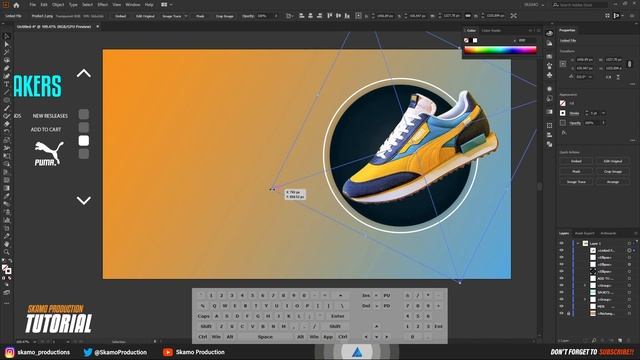640x360 pixels.
Task: Click the Fill swatch in Appearance
Action: click(563, 103)
